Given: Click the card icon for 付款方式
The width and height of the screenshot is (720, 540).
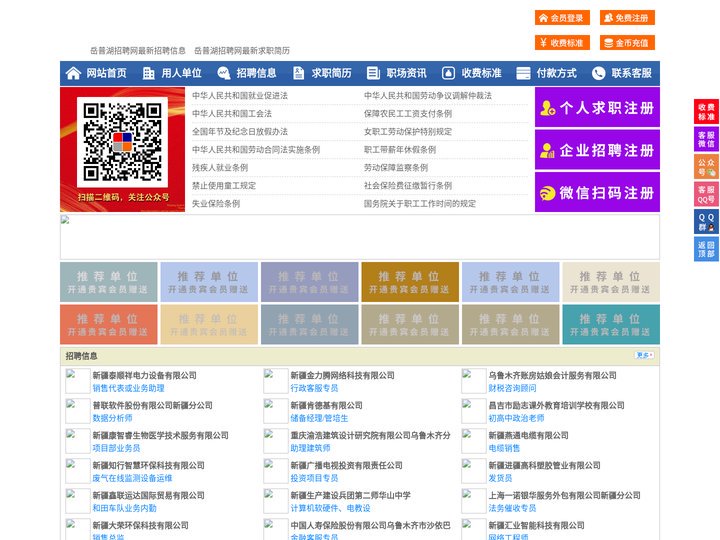Looking at the screenshot, I should 523,73.
